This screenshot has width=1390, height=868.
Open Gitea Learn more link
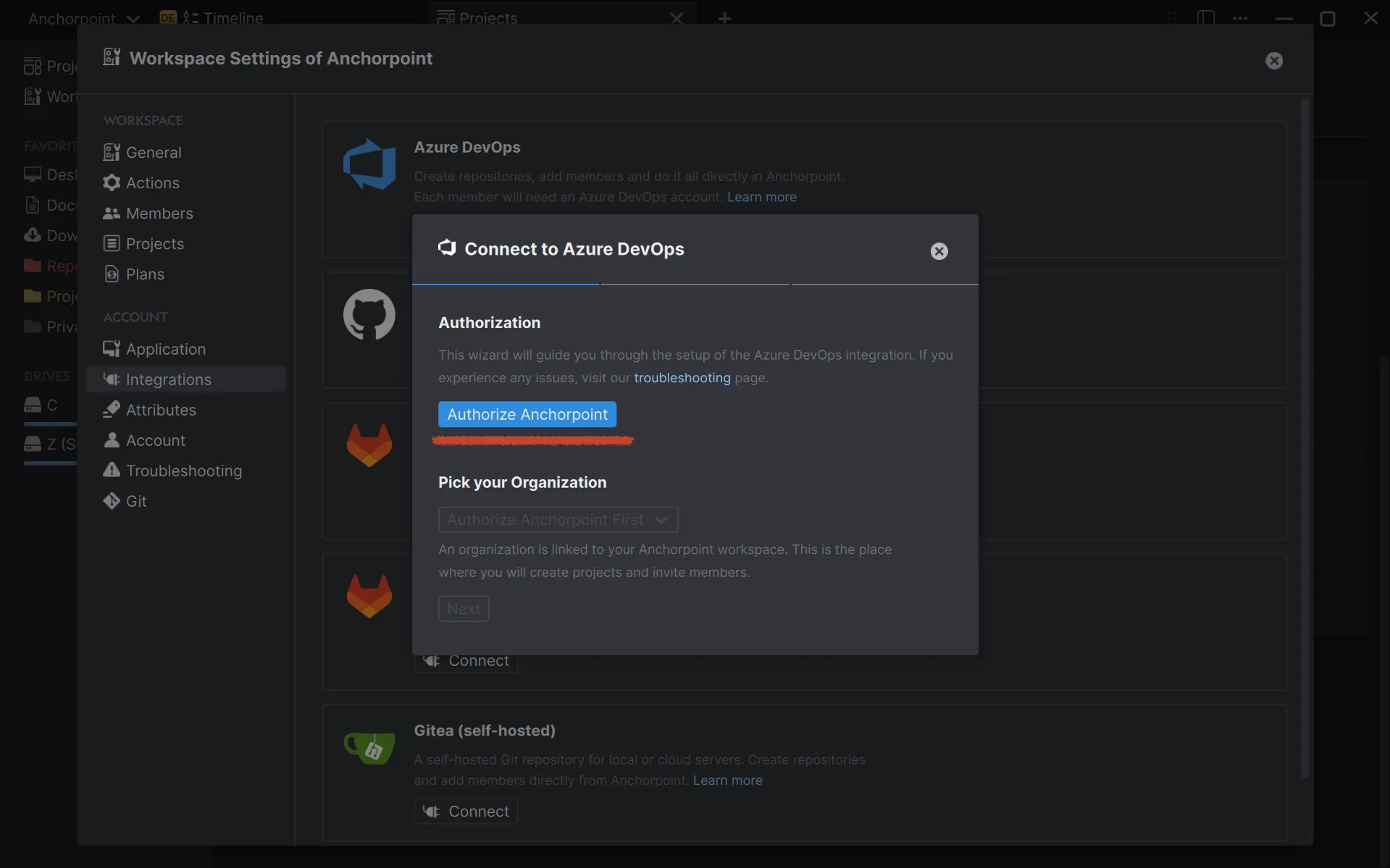727,780
